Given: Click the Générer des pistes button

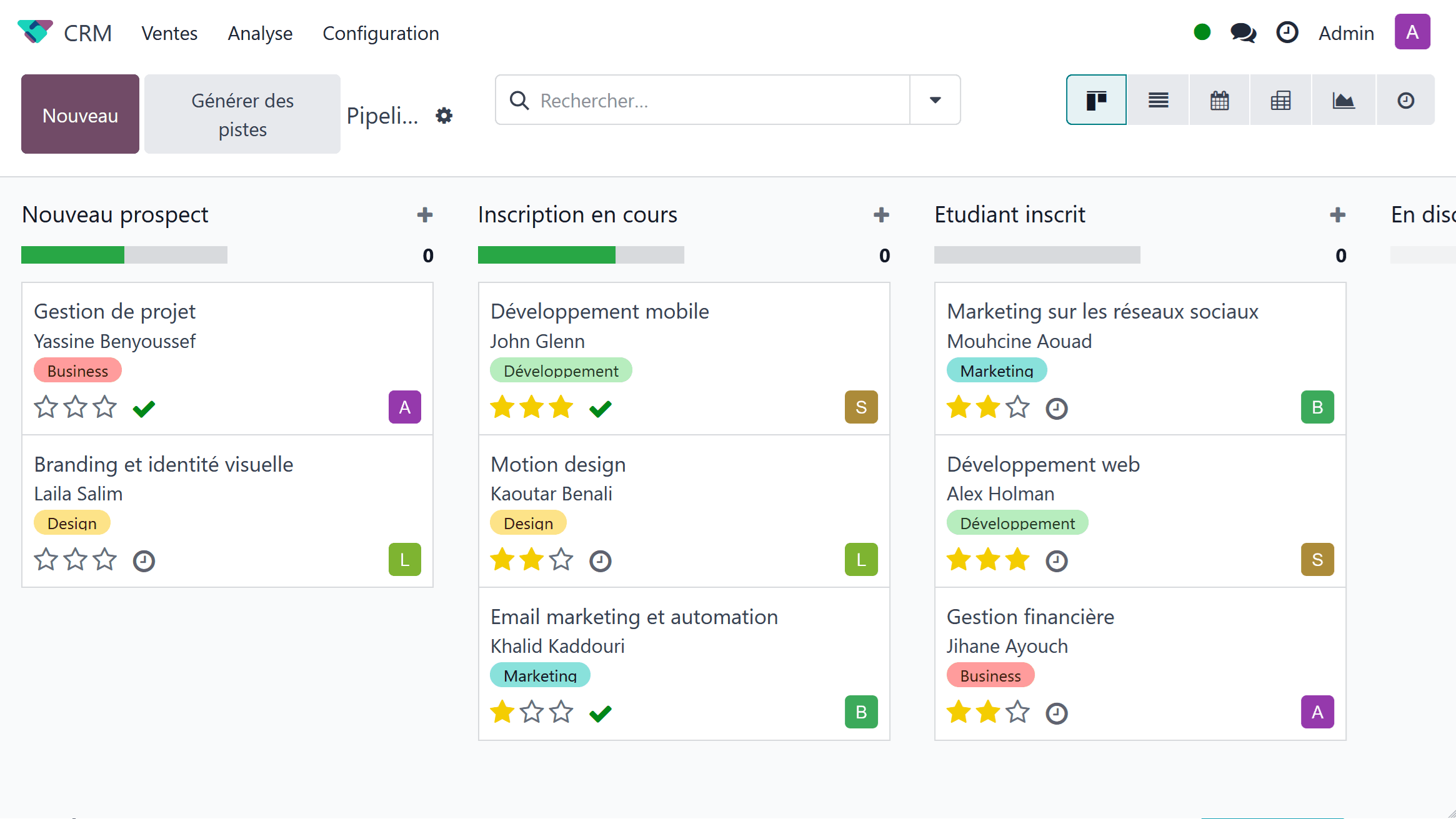Looking at the screenshot, I should click(242, 114).
